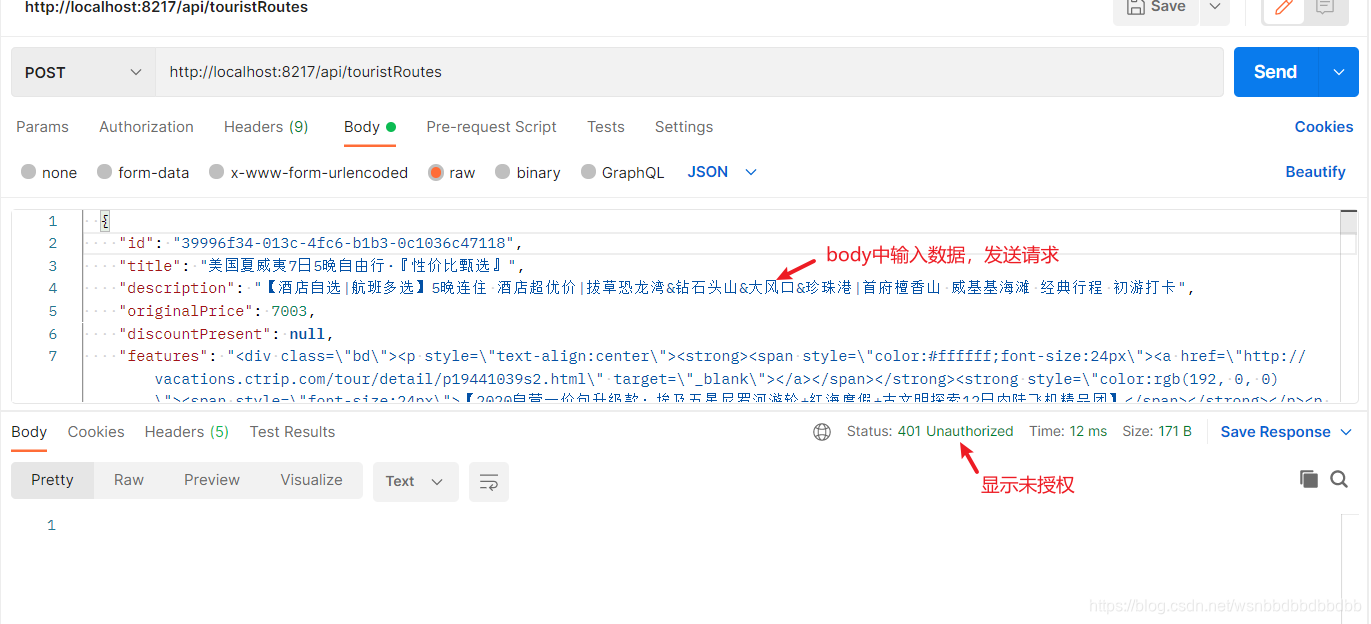Viewport: 1371px width, 624px height.
Task: Click the Save icon button
Action: pos(1157,8)
